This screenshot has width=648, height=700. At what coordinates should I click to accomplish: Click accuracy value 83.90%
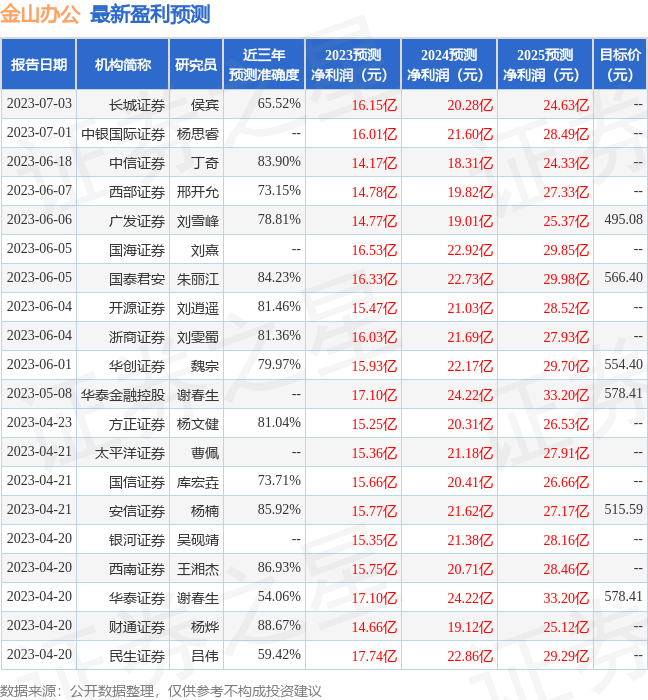click(279, 162)
